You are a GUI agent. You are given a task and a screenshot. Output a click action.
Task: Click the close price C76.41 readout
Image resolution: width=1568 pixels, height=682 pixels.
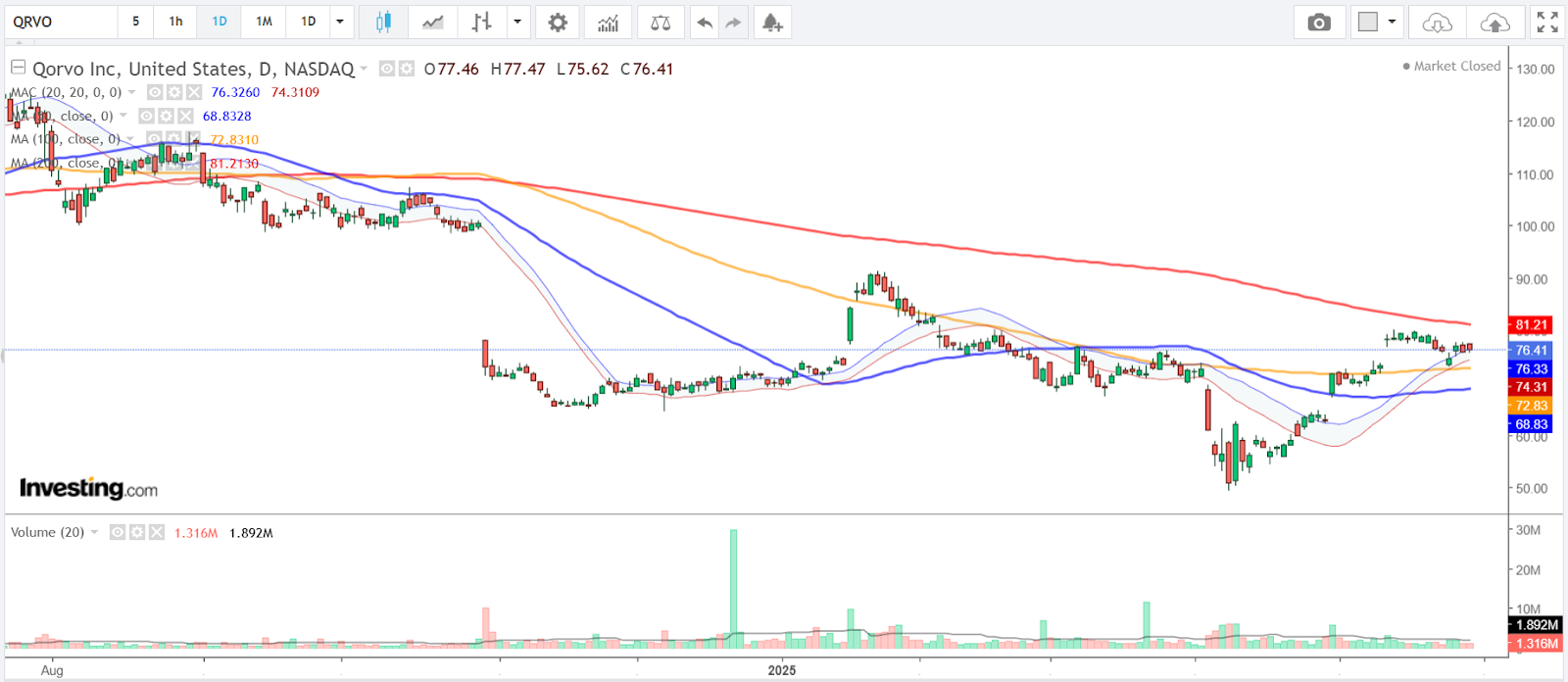647,69
